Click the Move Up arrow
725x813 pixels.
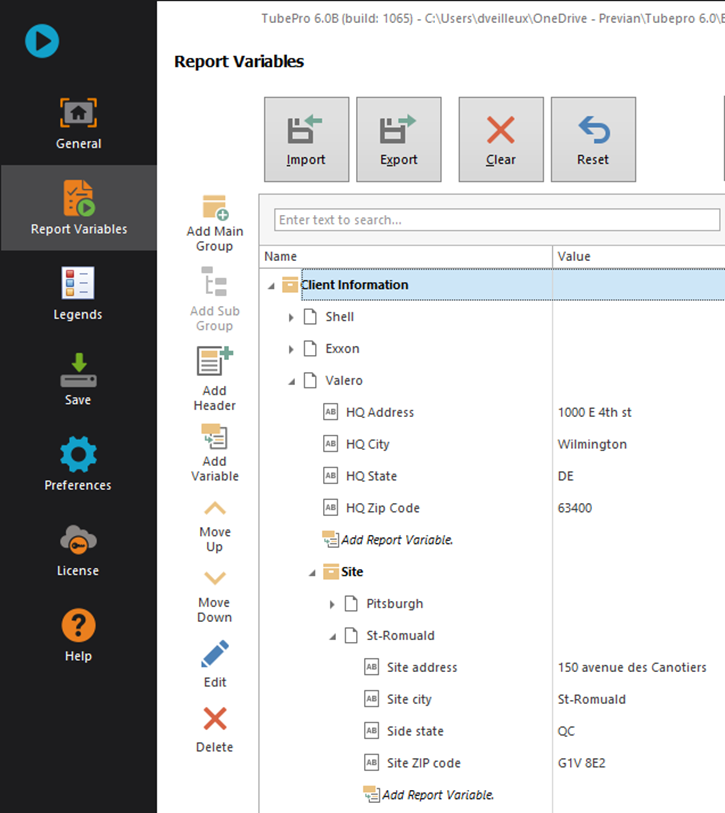214,509
